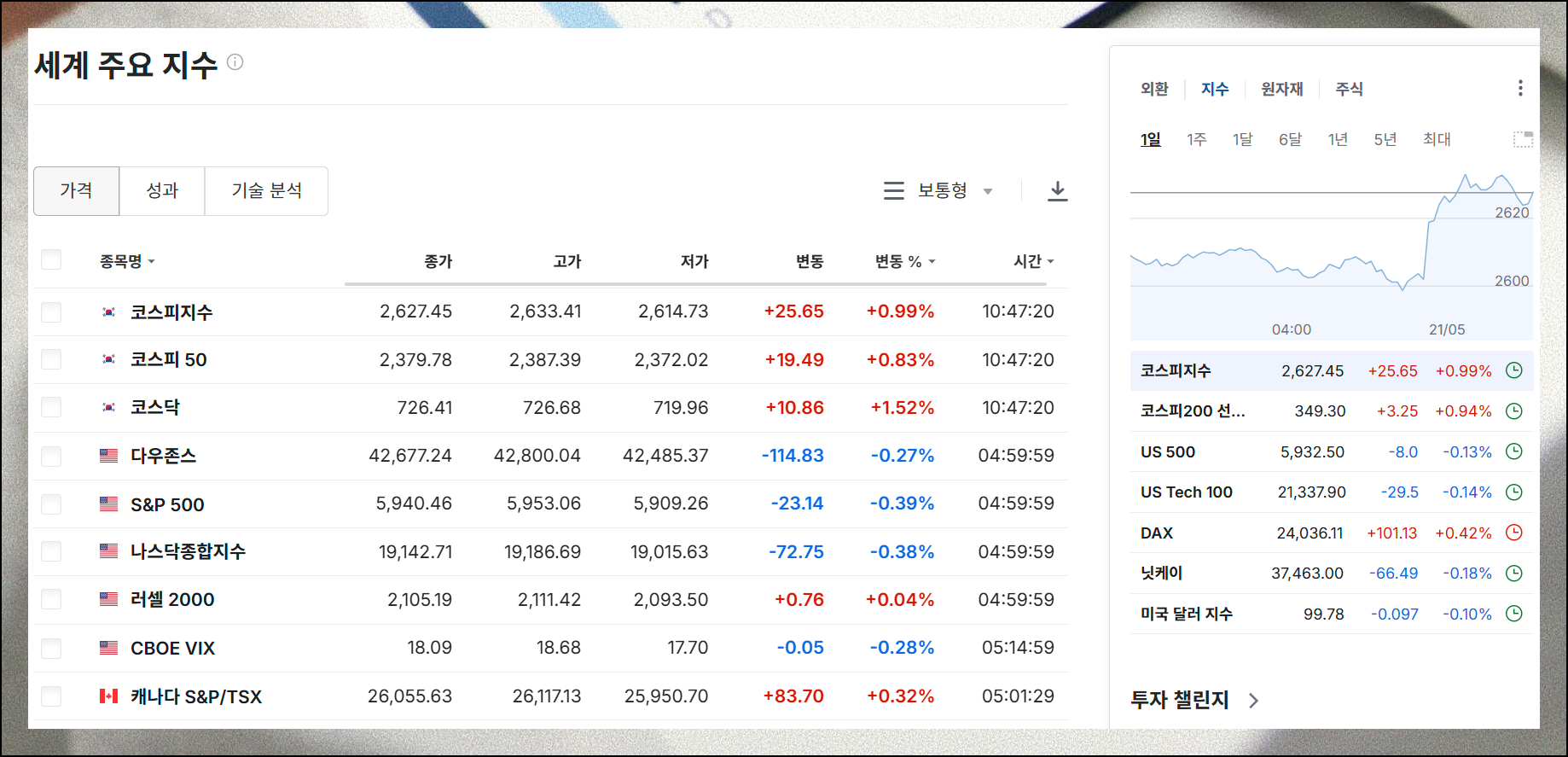Click the Canadian flag beside 캐나다 S&P/TSX
Image resolution: width=1568 pixels, height=757 pixels.
[108, 696]
